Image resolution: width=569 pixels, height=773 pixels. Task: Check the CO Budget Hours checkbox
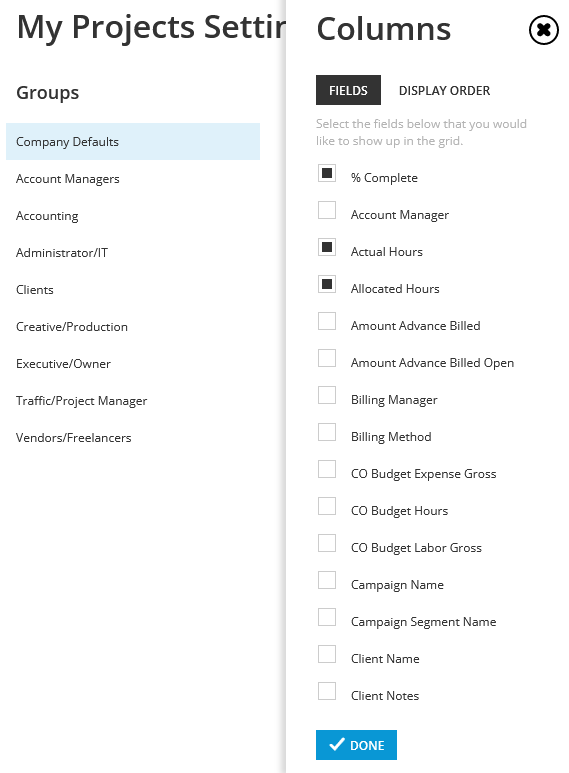327,506
